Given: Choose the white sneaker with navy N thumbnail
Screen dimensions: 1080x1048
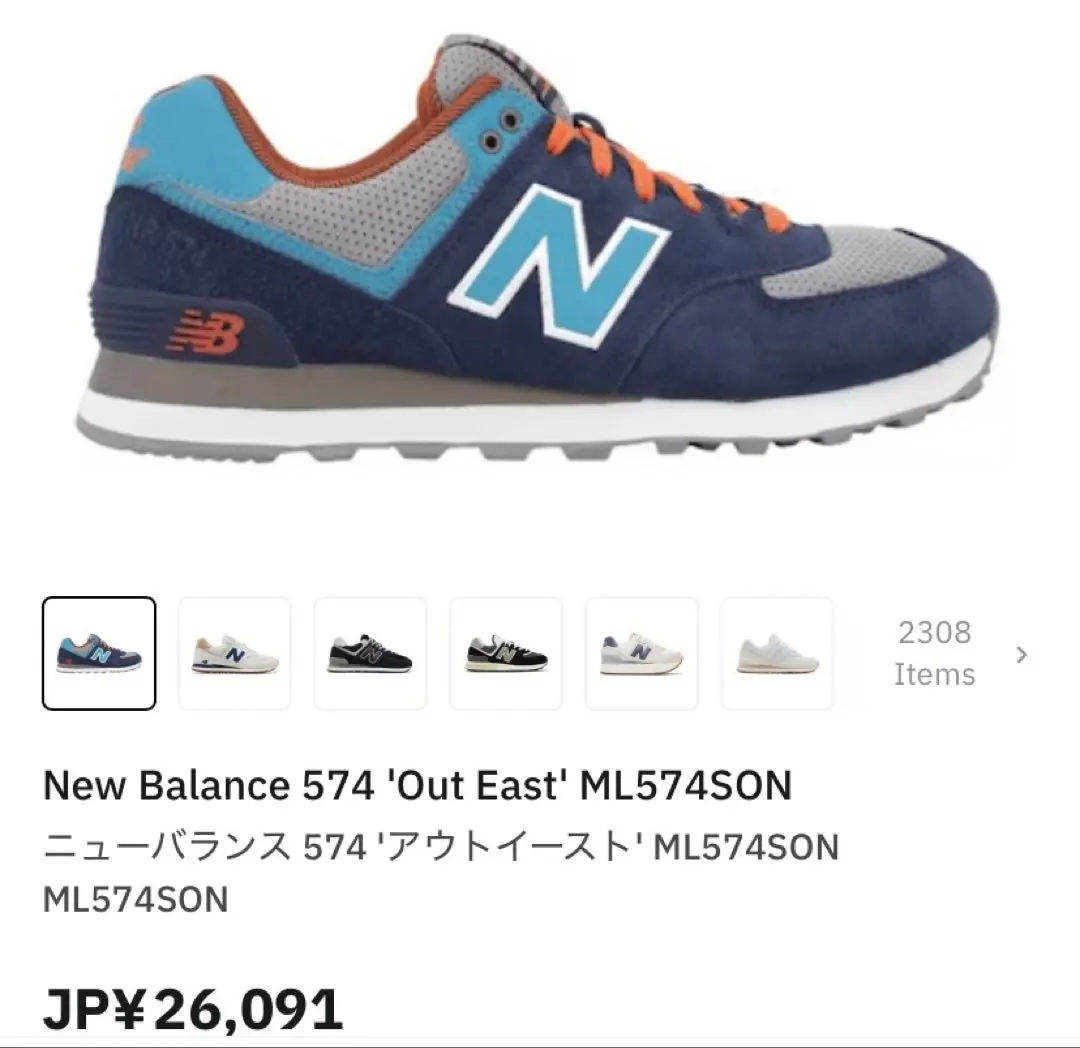Looking at the screenshot, I should [x=235, y=653].
